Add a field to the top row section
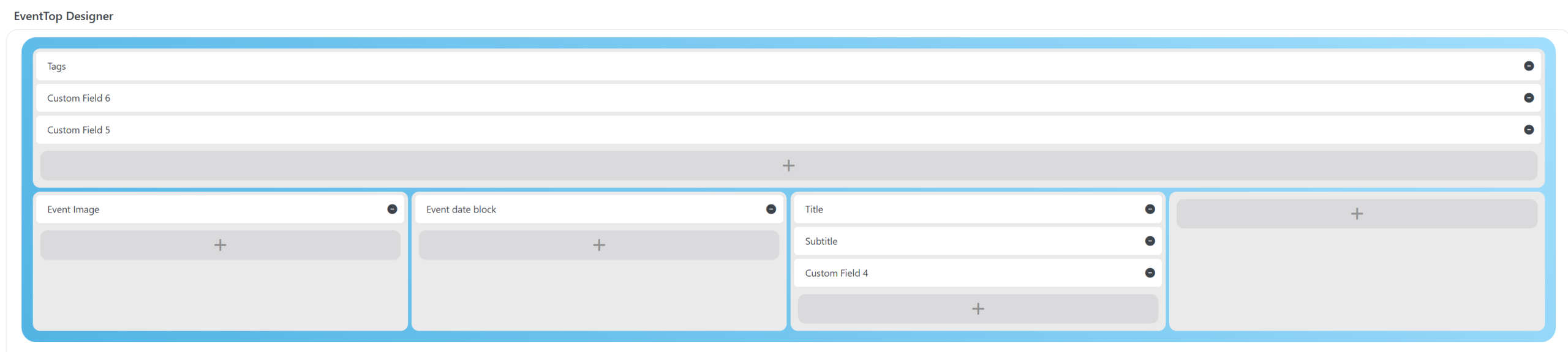 [788, 166]
